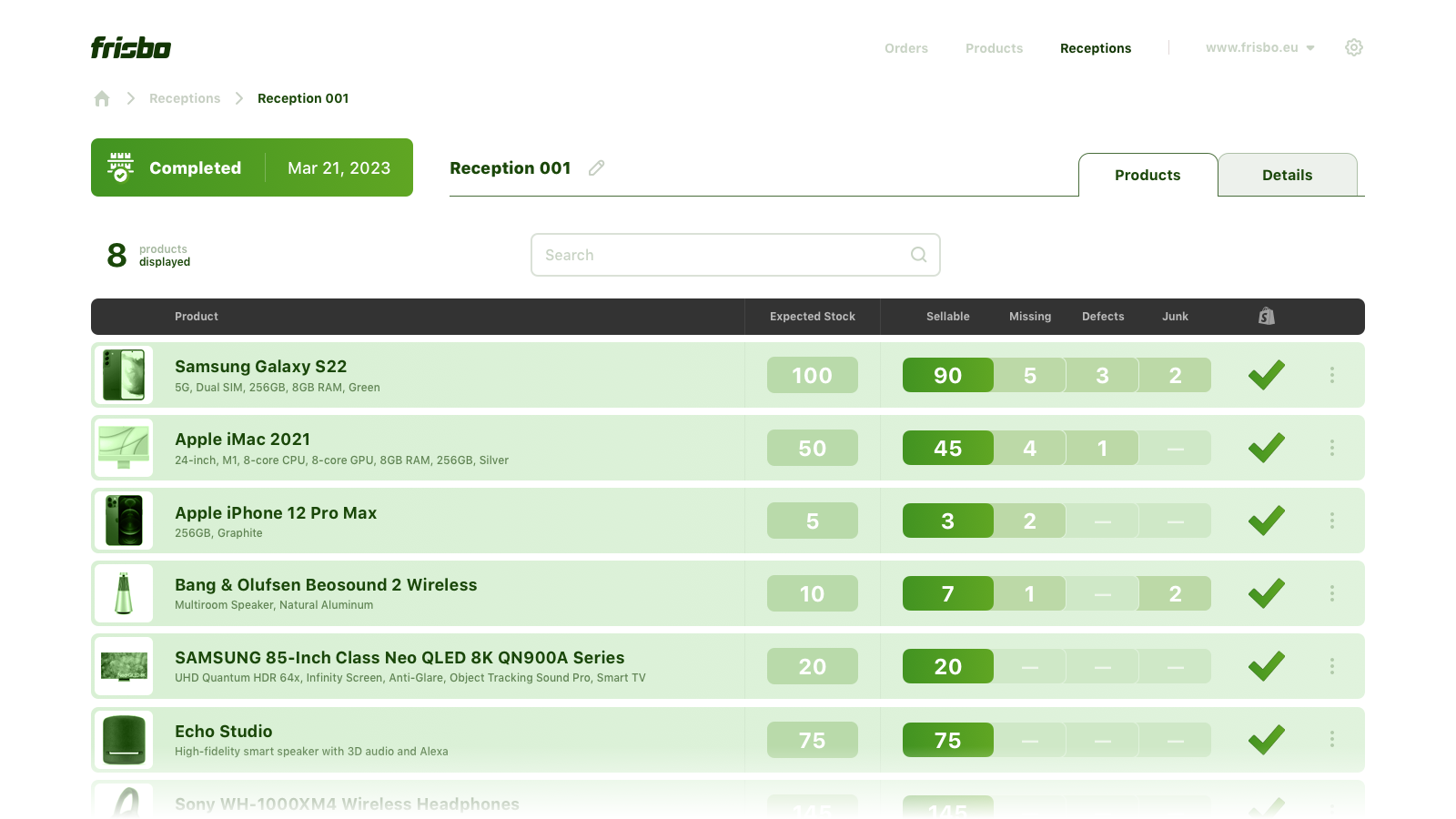Click sellable value 90 for Galaxy S22
The height and width of the screenshot is (819, 1456).
click(948, 375)
